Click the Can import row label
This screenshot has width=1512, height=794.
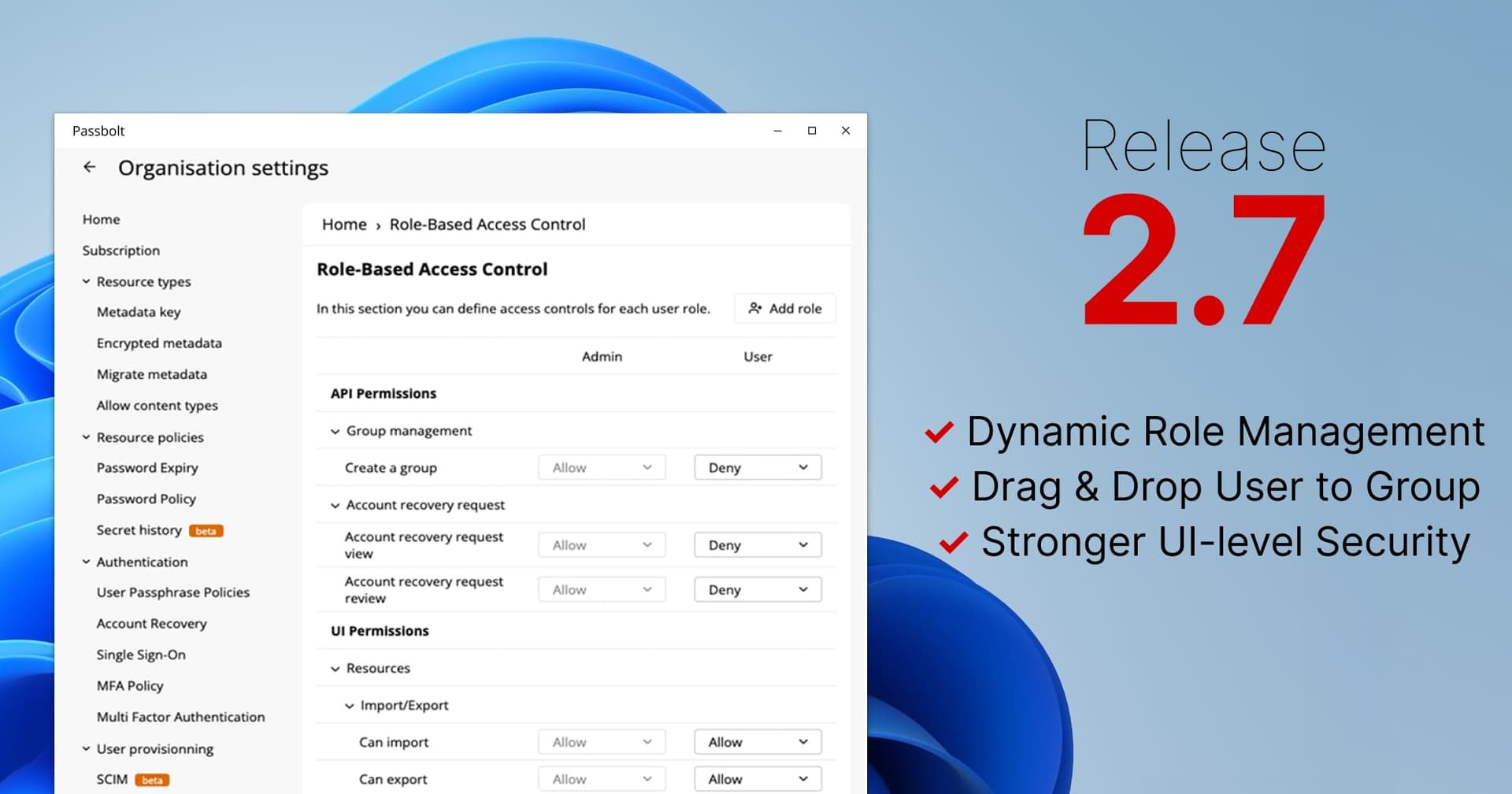click(x=394, y=742)
